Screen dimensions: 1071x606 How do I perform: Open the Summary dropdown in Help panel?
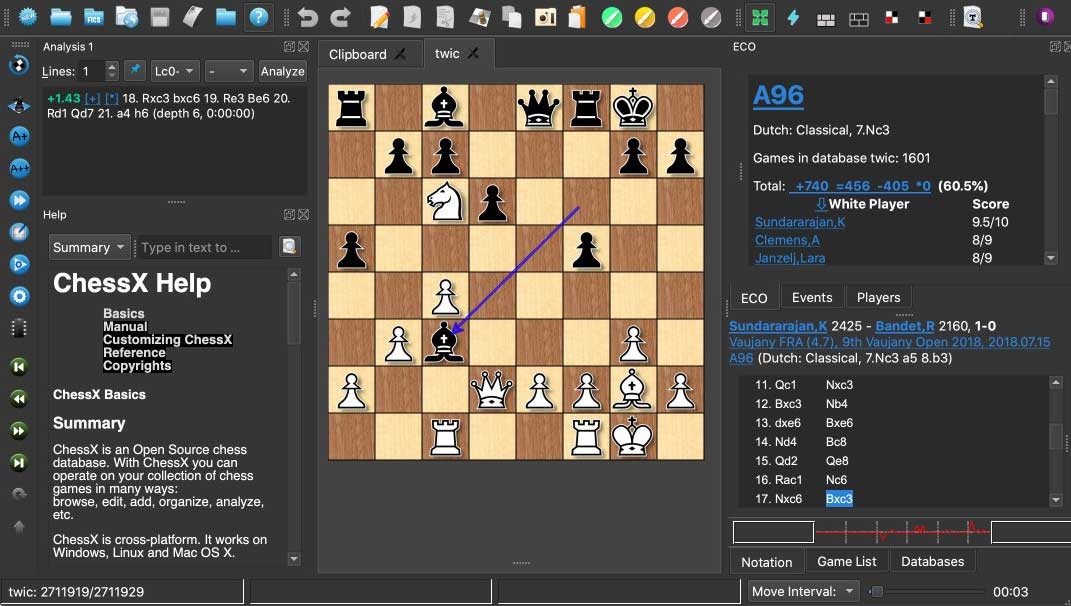pos(88,247)
